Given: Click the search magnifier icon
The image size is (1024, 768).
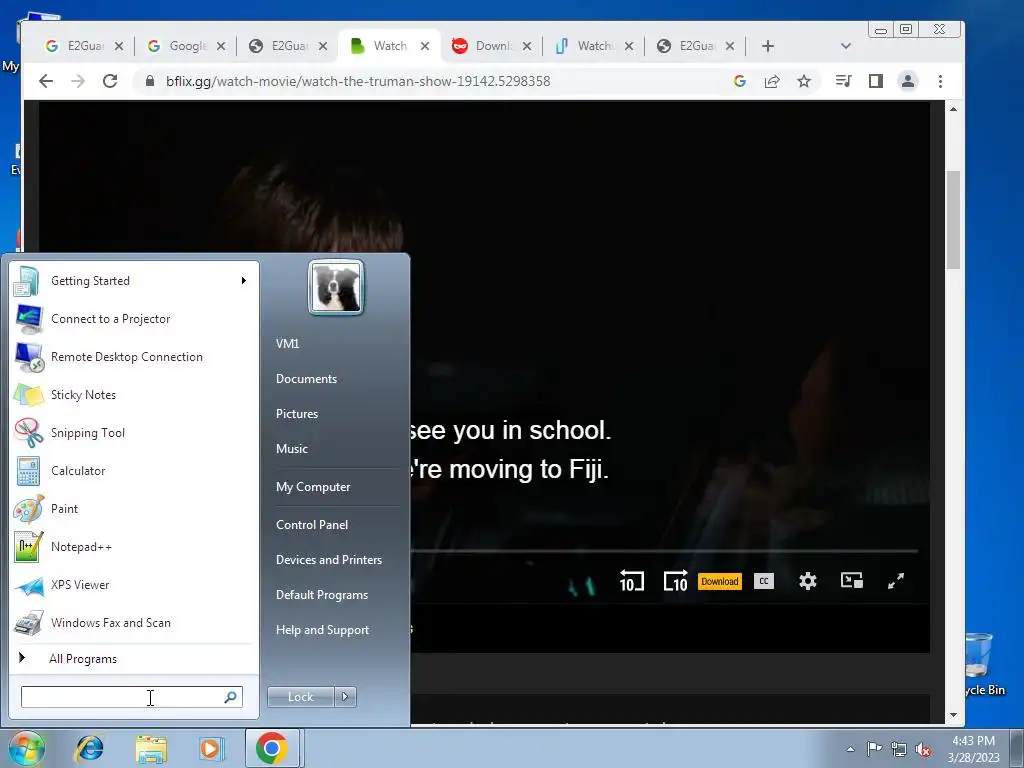Looking at the screenshot, I should pos(231,697).
